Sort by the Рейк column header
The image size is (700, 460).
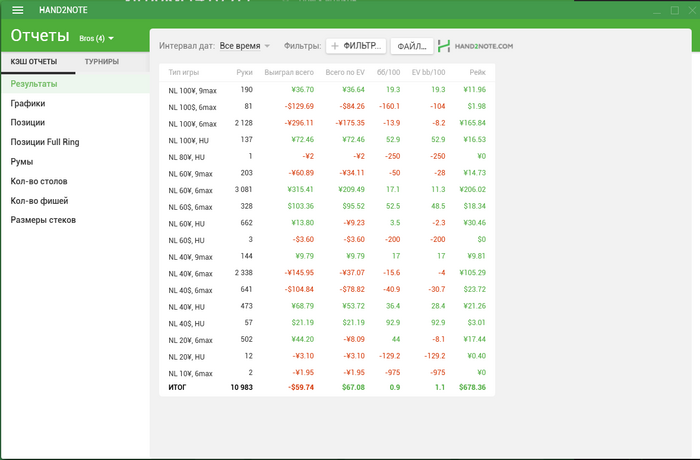click(x=477, y=72)
